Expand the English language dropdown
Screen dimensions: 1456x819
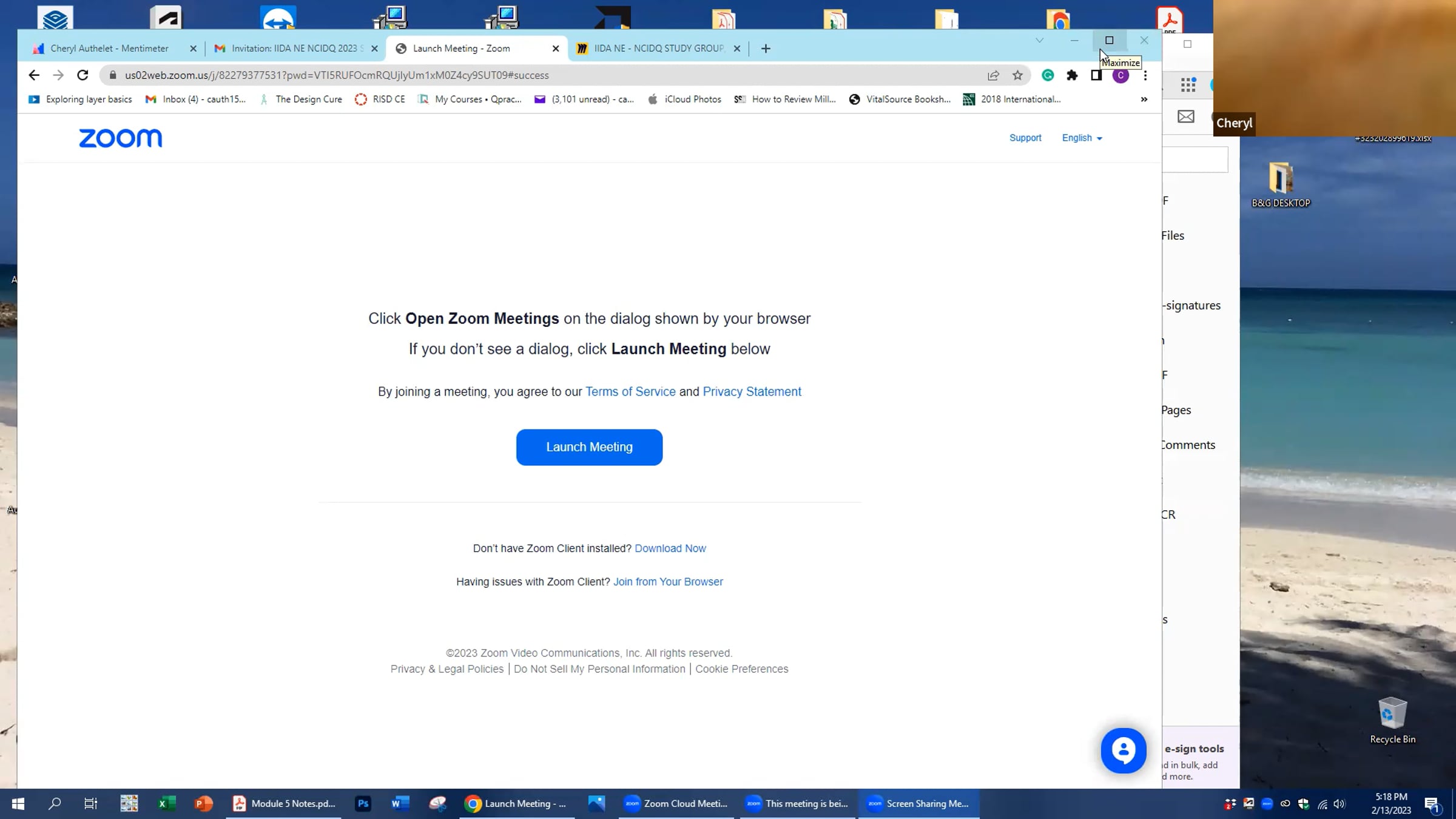coord(1082,138)
